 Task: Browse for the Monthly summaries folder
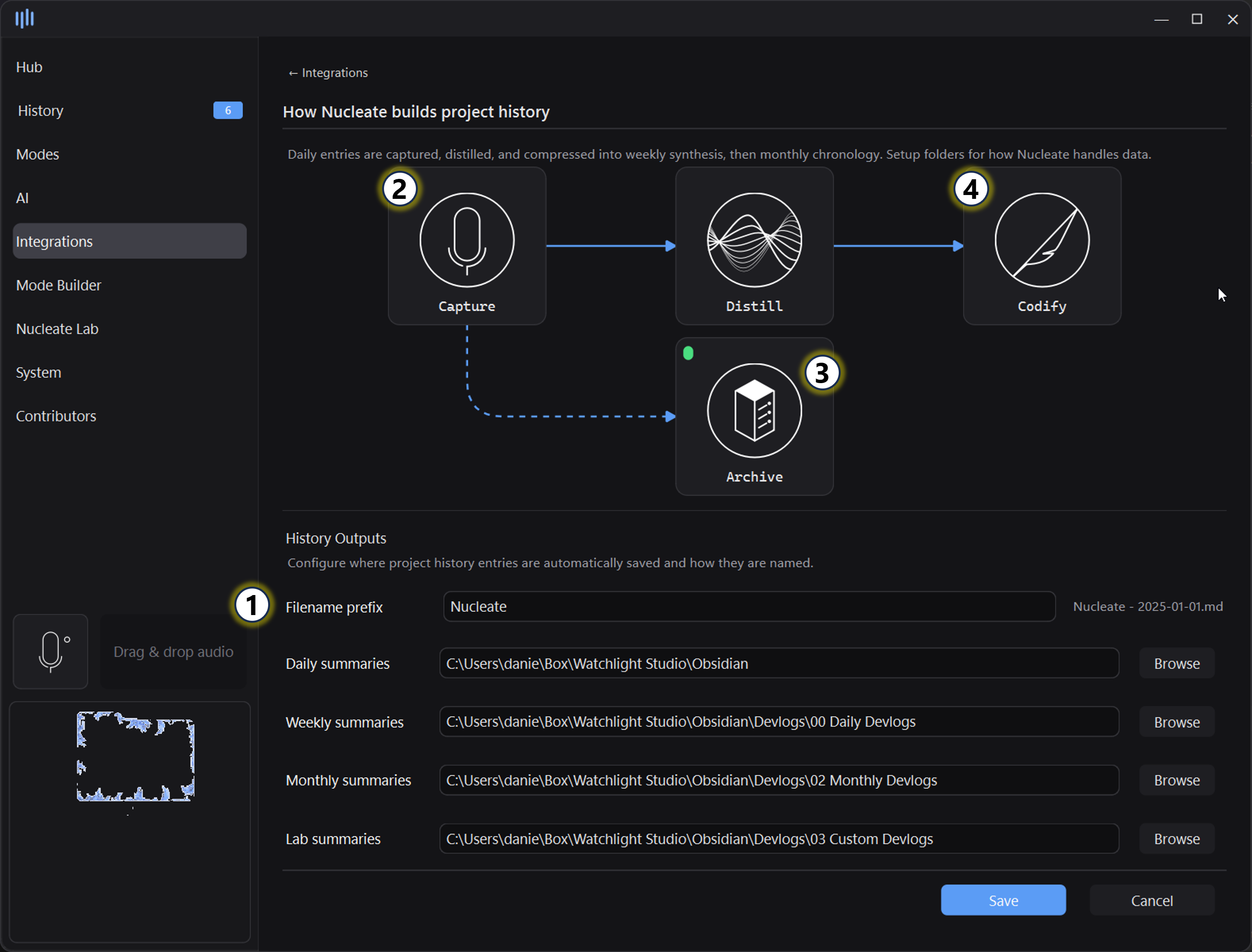(x=1177, y=780)
